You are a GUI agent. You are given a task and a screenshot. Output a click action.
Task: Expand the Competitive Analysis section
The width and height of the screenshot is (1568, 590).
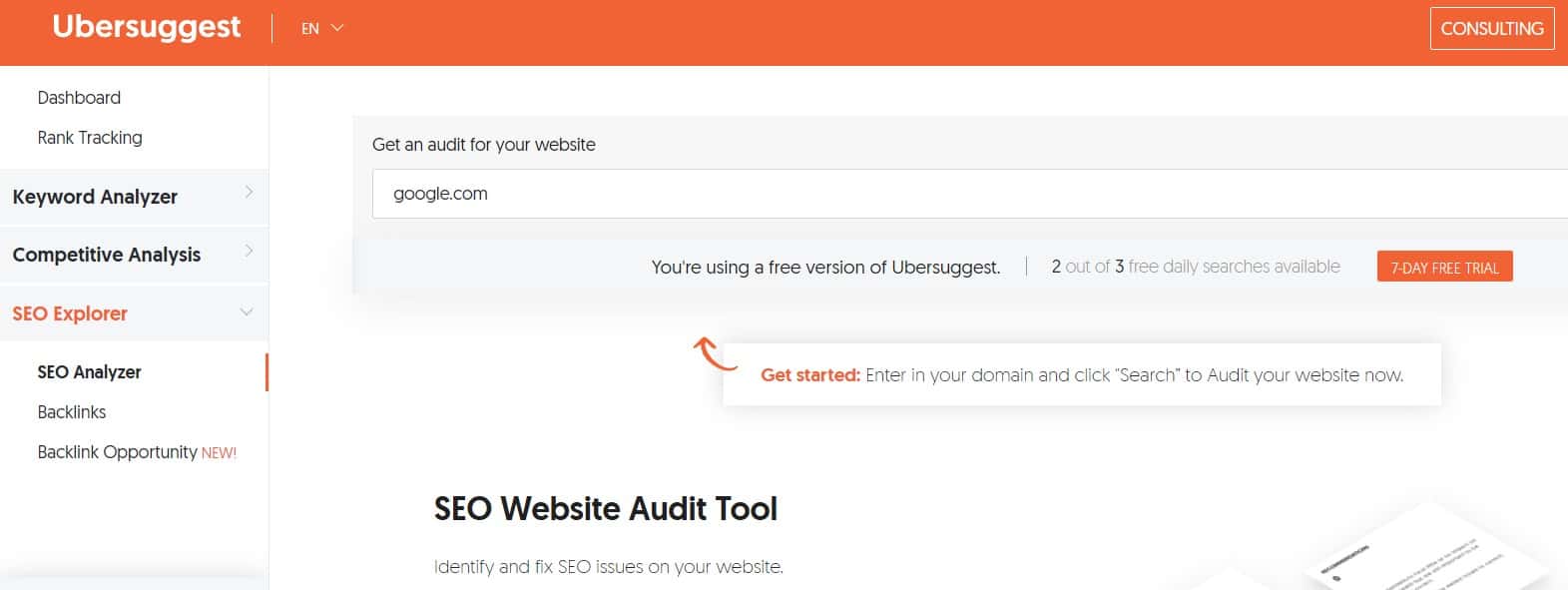[x=134, y=255]
